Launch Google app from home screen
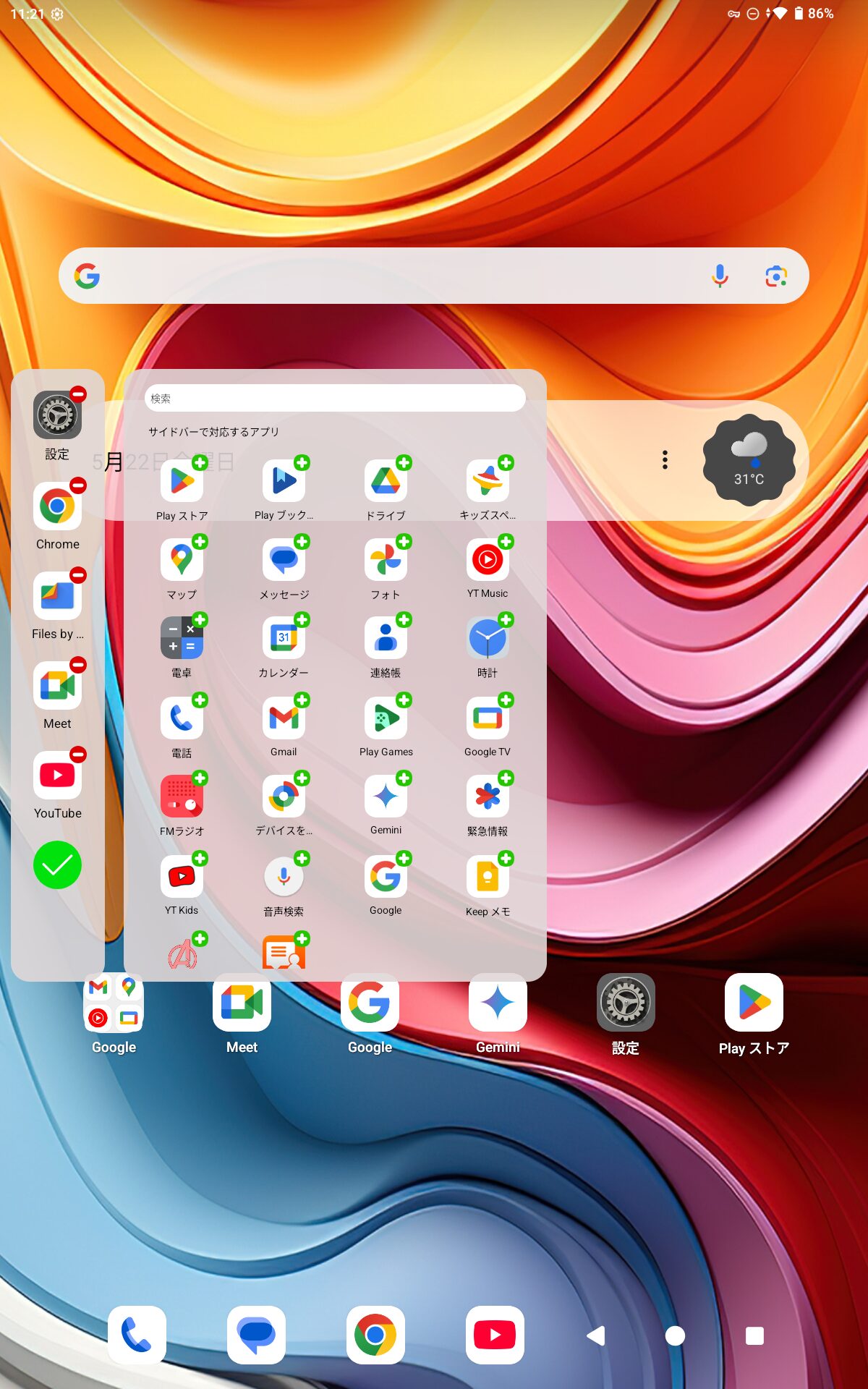The width and height of the screenshot is (868, 1389). pyautogui.click(x=370, y=1003)
